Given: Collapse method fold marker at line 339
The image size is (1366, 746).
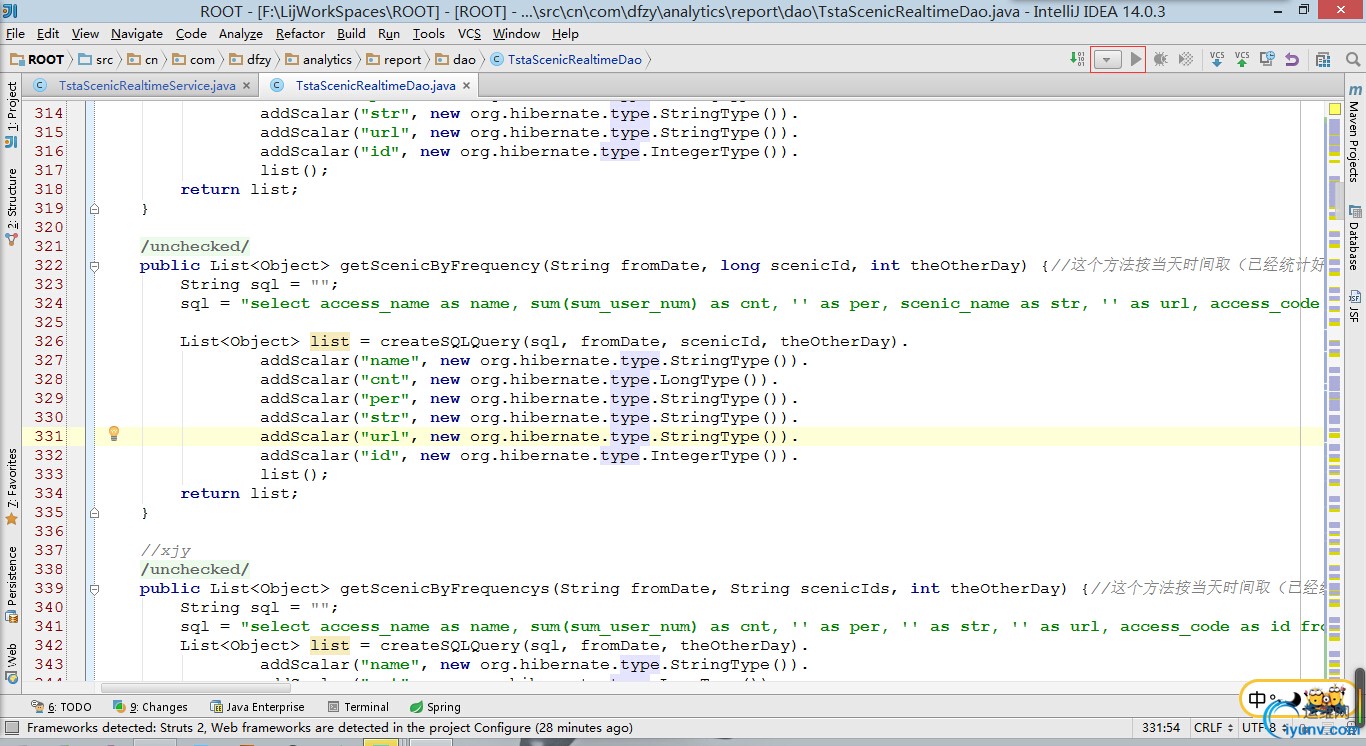Looking at the screenshot, I should point(94,589).
